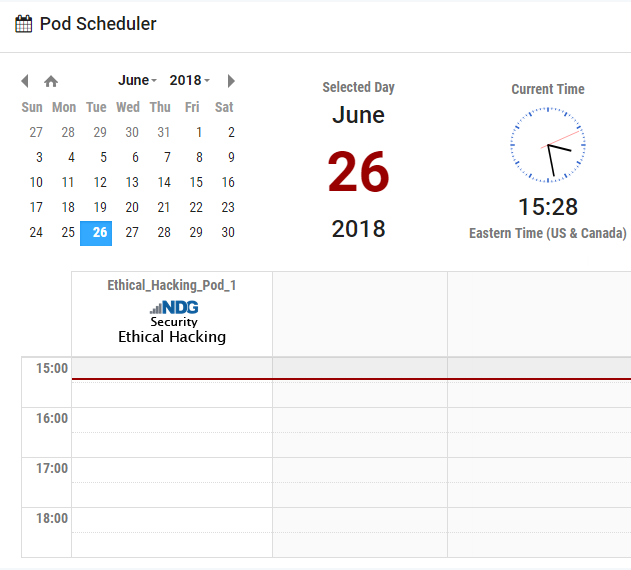Open the 2018 year dropdown
This screenshot has height=570, width=631.
(189, 80)
